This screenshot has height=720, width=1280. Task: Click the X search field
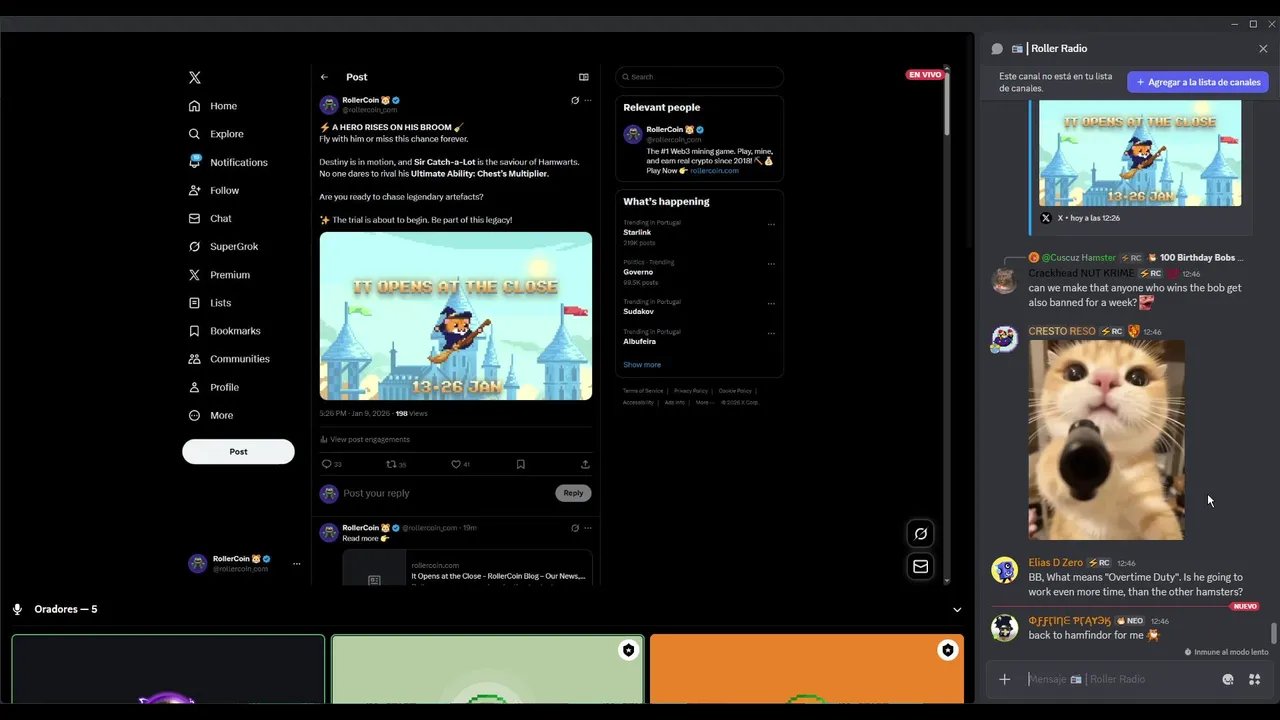point(700,77)
